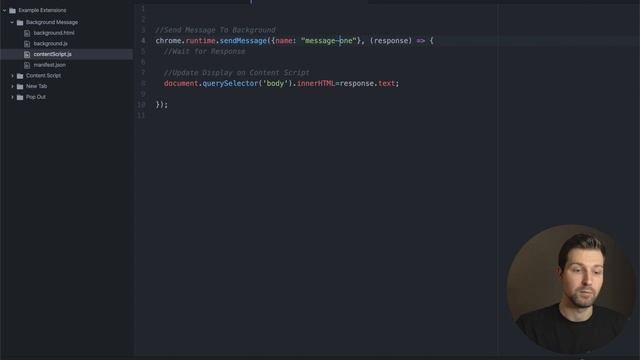Click the //Update Display on Content Script comment
The width and height of the screenshot is (640, 360).
237,73
